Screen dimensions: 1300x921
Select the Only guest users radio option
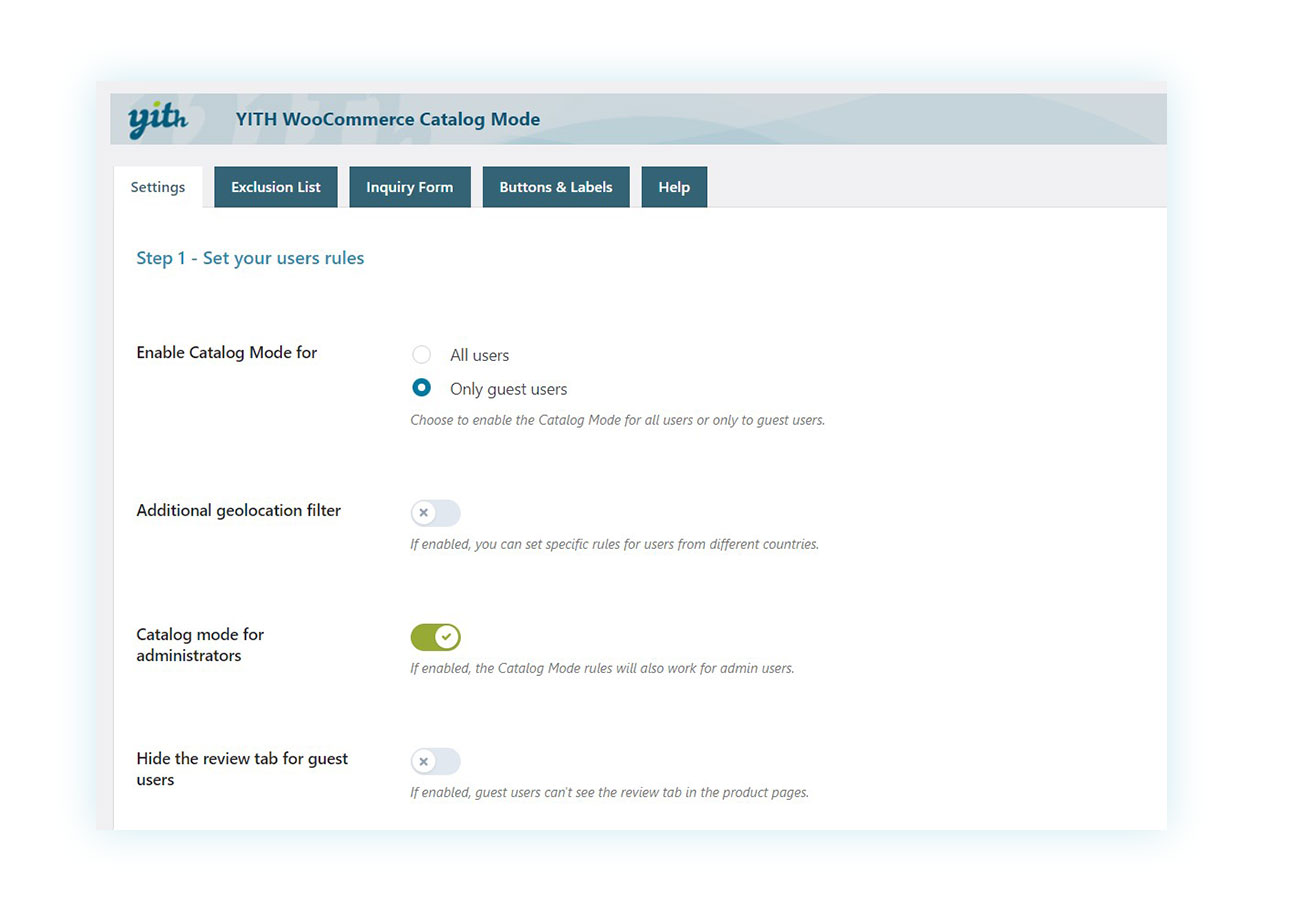coord(422,388)
